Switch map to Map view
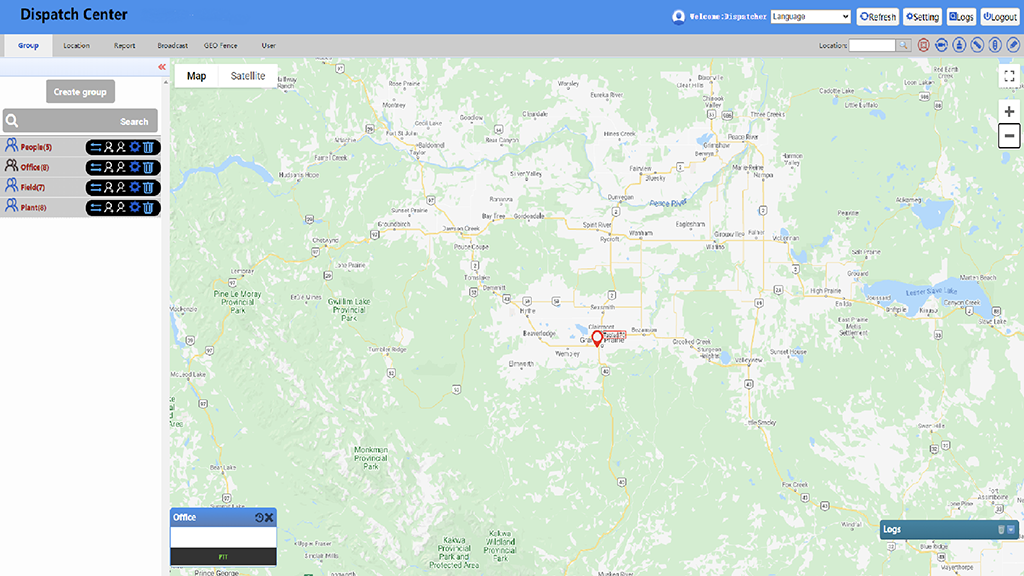Image resolution: width=1024 pixels, height=576 pixels. (x=197, y=76)
